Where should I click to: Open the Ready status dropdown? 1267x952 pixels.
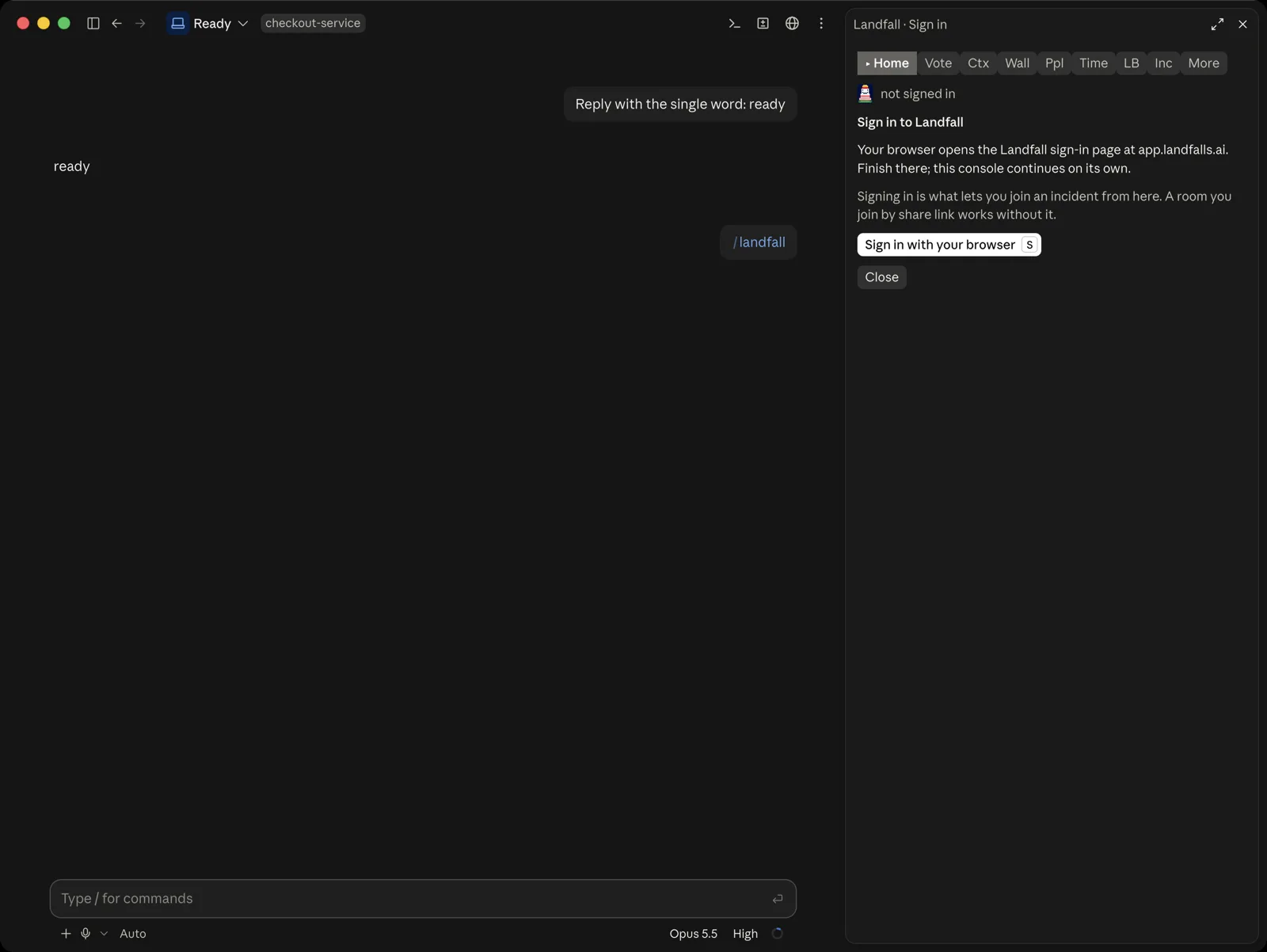tap(220, 24)
